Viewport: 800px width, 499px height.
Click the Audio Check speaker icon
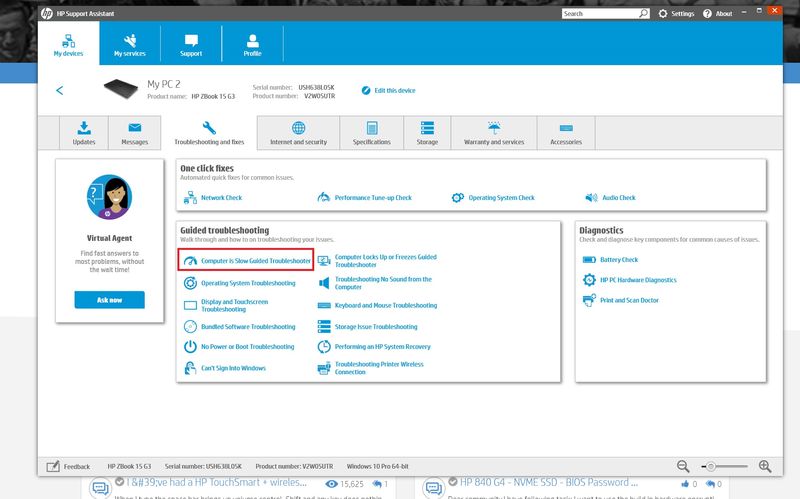pyautogui.click(x=591, y=197)
